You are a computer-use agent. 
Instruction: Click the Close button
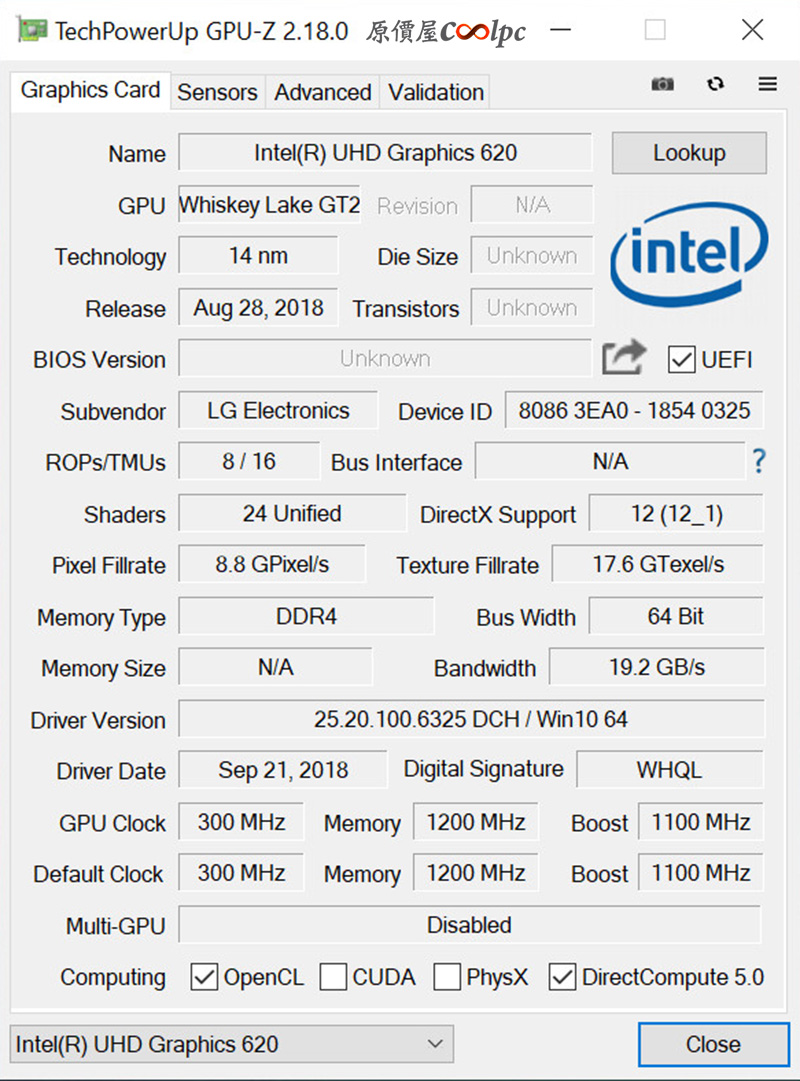(x=713, y=1044)
